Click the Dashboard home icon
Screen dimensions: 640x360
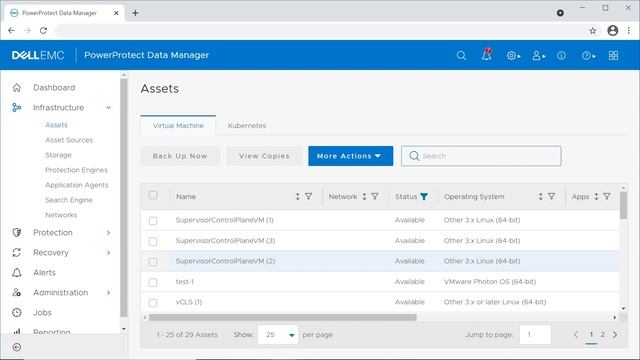coord(17,87)
